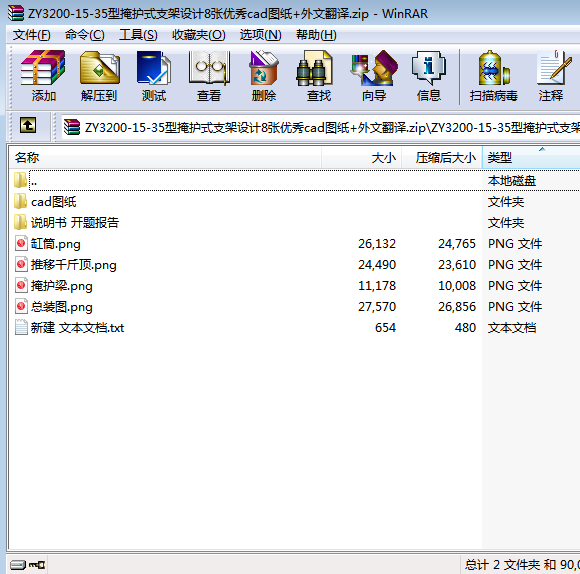Sort by the 类型 column header
Screen dimensions: 580x574
pos(531,158)
